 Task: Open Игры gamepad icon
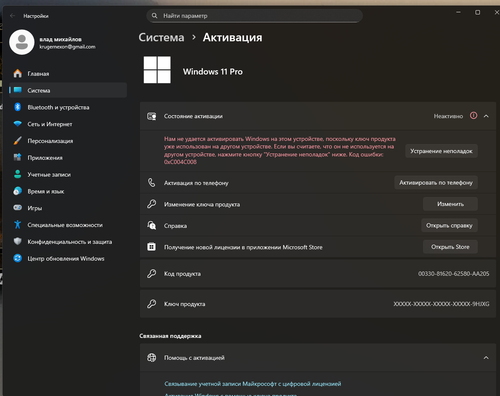coord(18,208)
